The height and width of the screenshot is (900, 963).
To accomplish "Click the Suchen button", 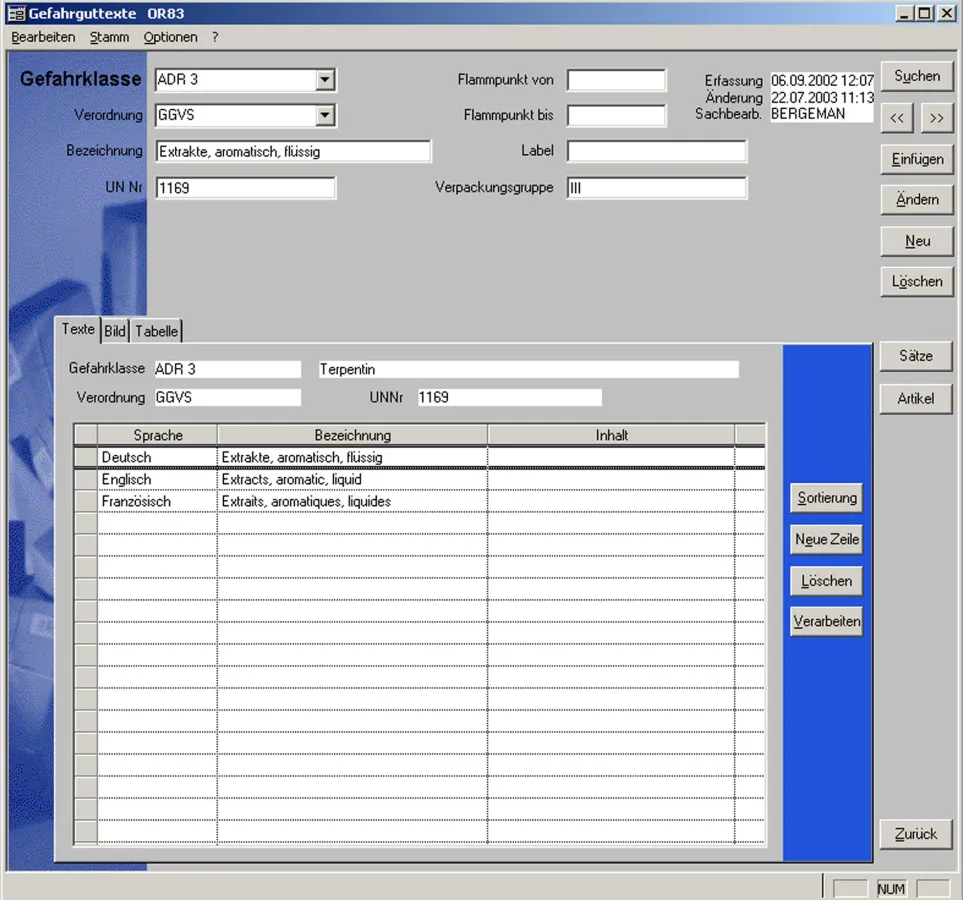I will pos(916,75).
